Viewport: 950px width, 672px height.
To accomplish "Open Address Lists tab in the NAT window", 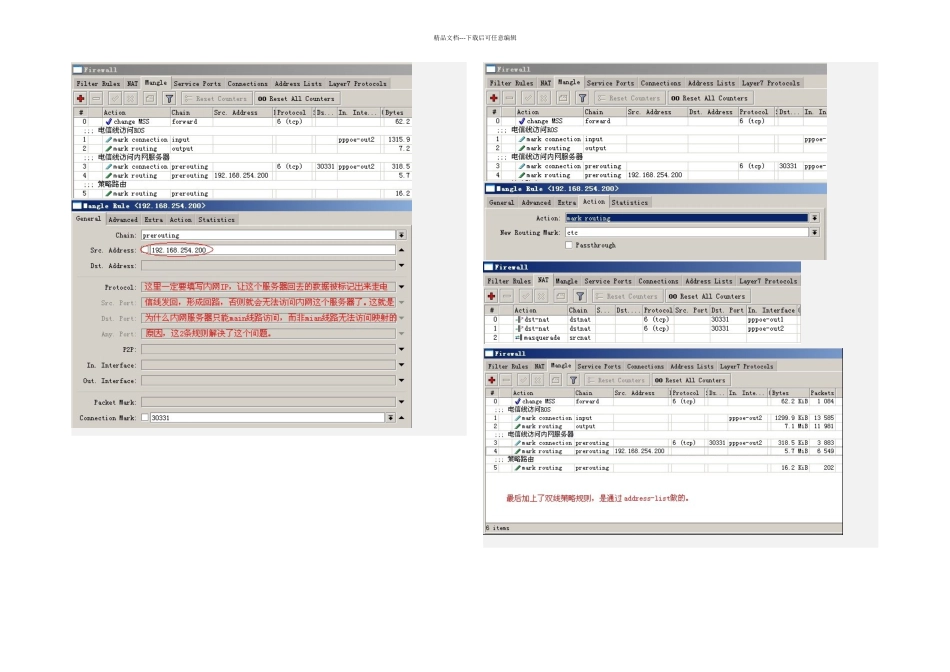I will point(711,282).
